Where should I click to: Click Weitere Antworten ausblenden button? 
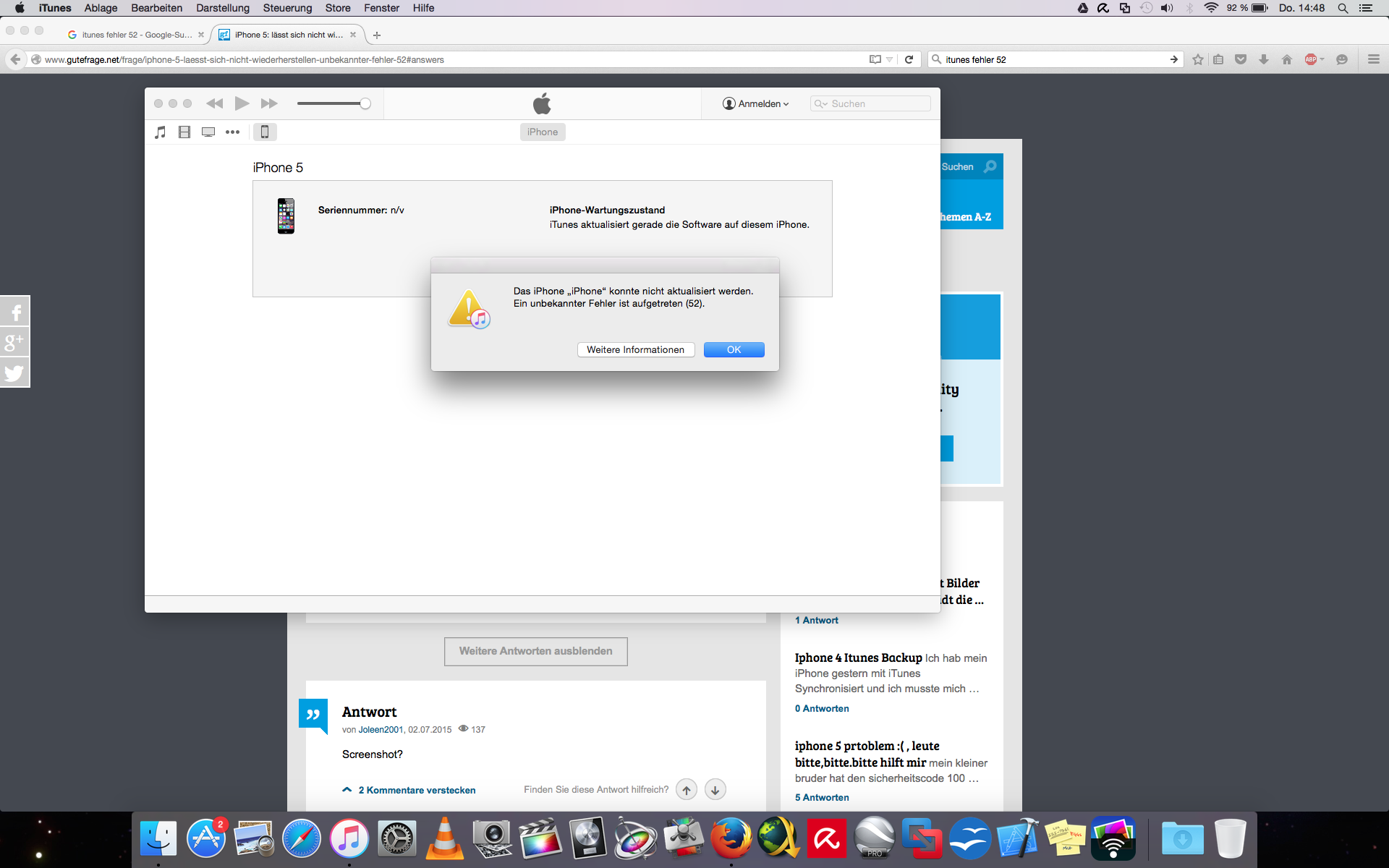(536, 652)
